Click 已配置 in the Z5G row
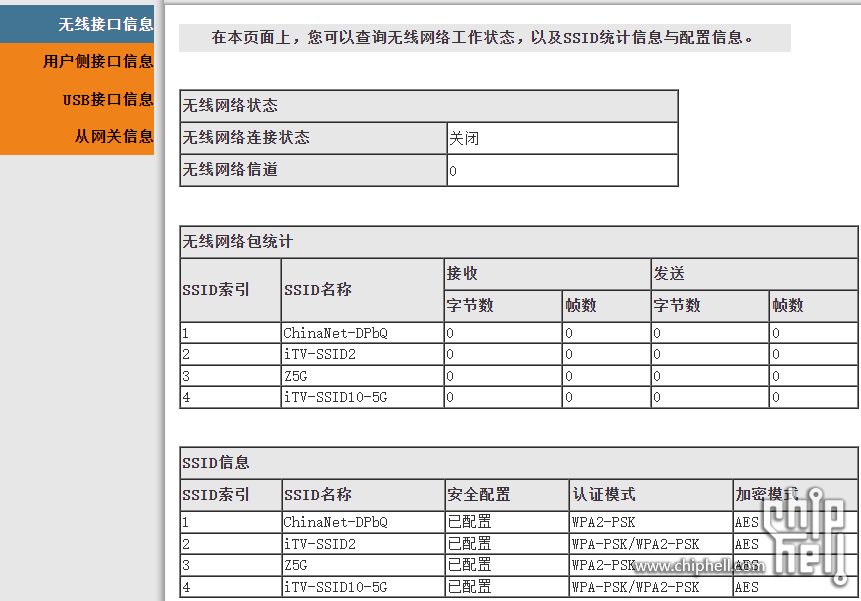The image size is (861, 601). tap(469, 565)
